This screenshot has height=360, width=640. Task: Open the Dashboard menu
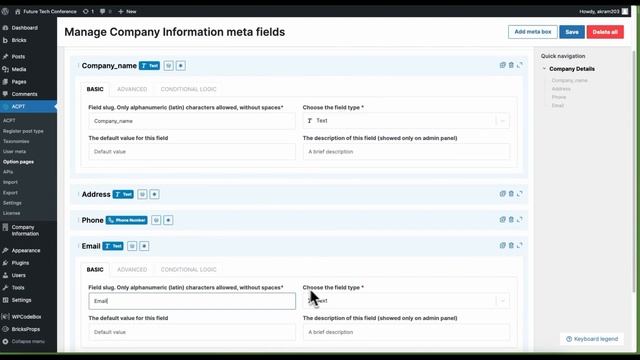24,28
